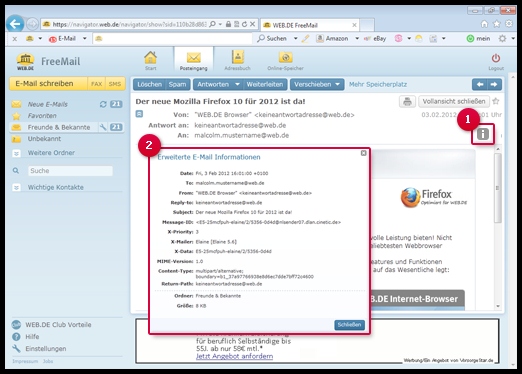Click the SMS button
522x374 pixels.
[115, 84]
